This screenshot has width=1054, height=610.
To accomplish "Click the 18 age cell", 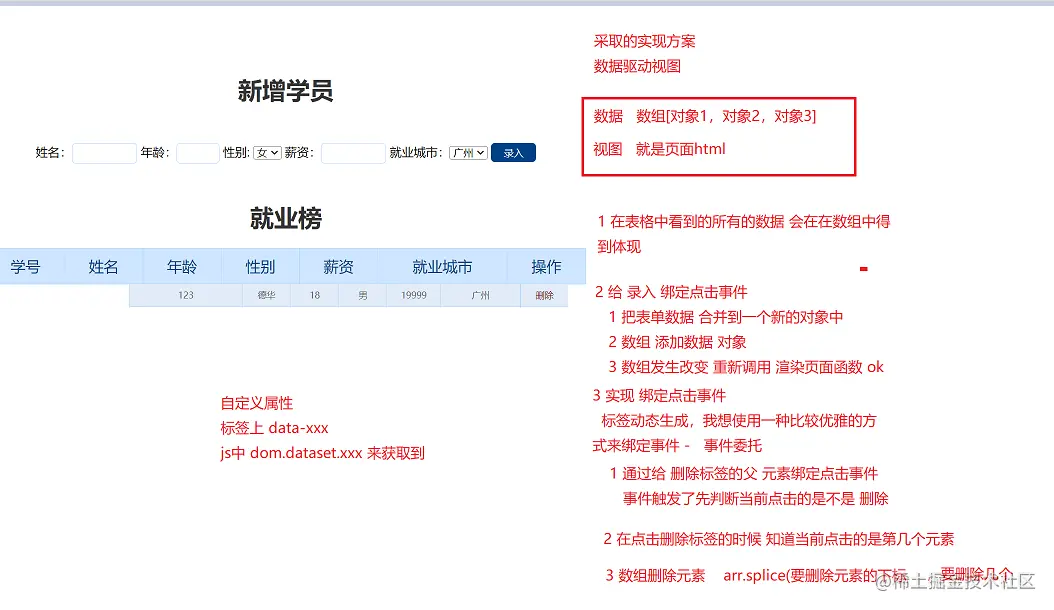I will [x=315, y=295].
